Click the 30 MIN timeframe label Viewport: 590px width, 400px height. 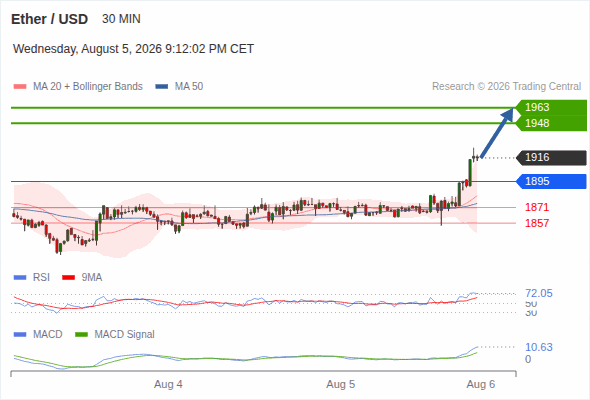[121, 19]
